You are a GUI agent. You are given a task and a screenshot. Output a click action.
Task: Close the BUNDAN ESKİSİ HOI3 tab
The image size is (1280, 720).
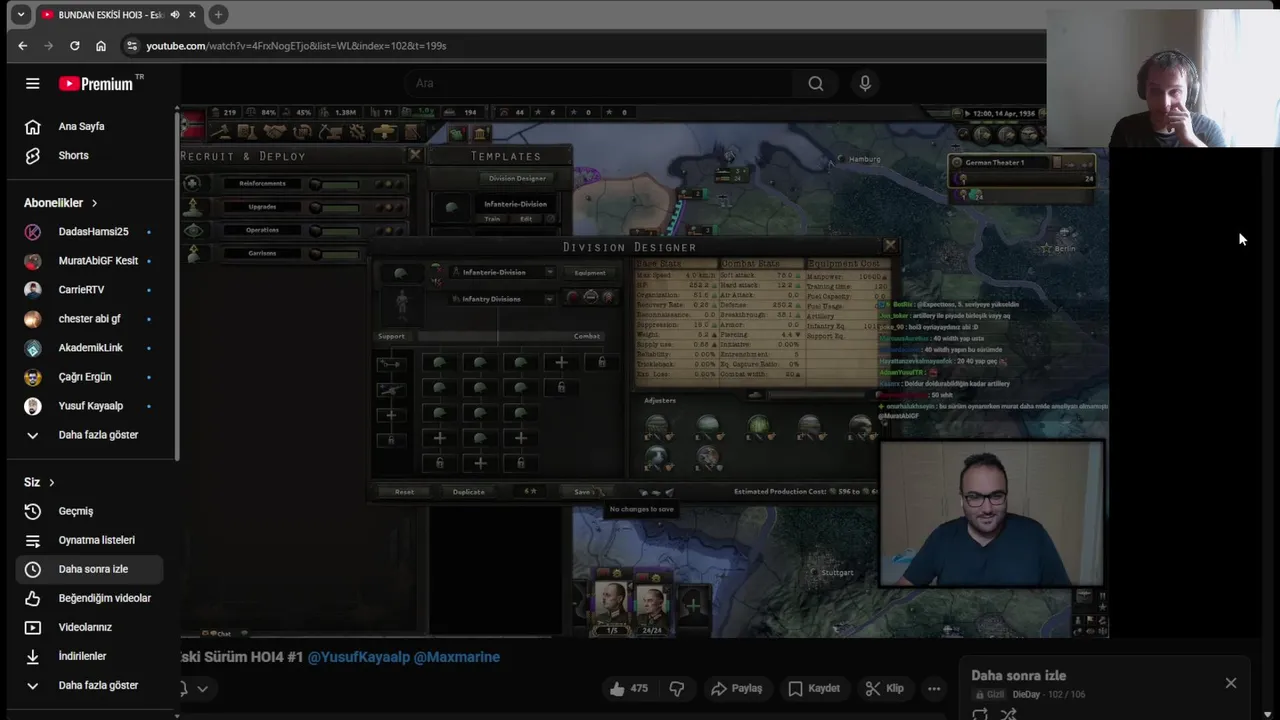pyautogui.click(x=191, y=15)
